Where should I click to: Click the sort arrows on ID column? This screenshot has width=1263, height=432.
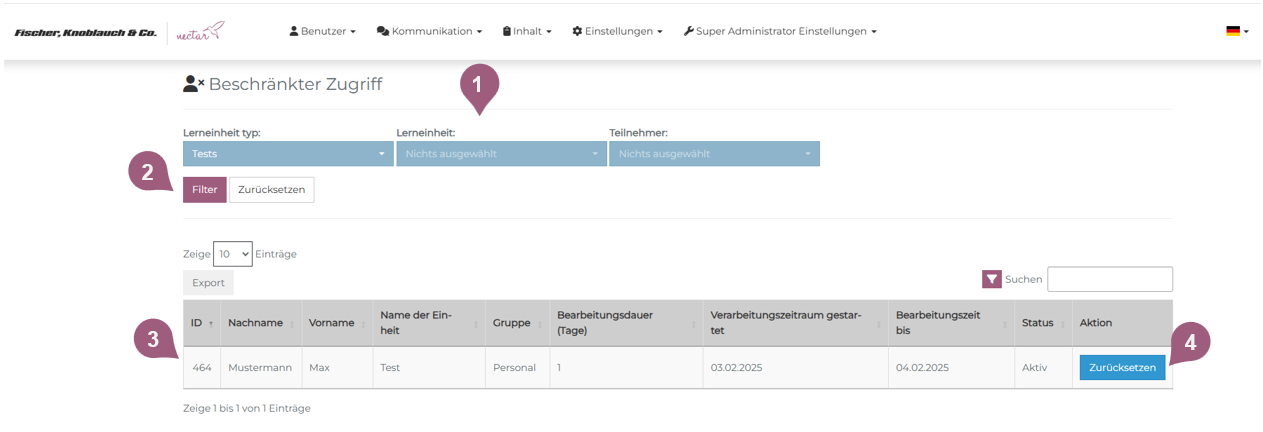211,324
